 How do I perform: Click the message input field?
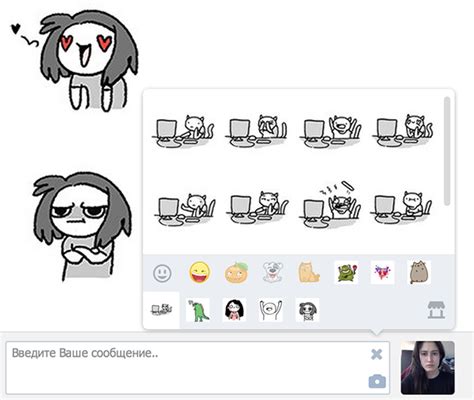pyautogui.click(x=197, y=368)
